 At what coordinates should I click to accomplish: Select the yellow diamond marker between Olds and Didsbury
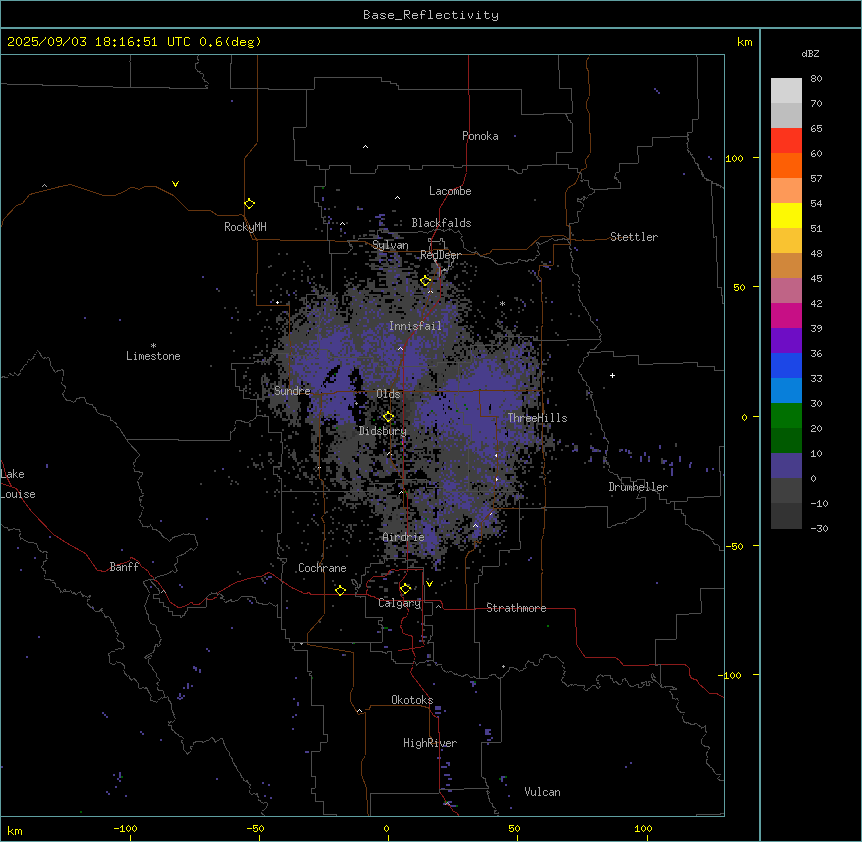[x=388, y=417]
